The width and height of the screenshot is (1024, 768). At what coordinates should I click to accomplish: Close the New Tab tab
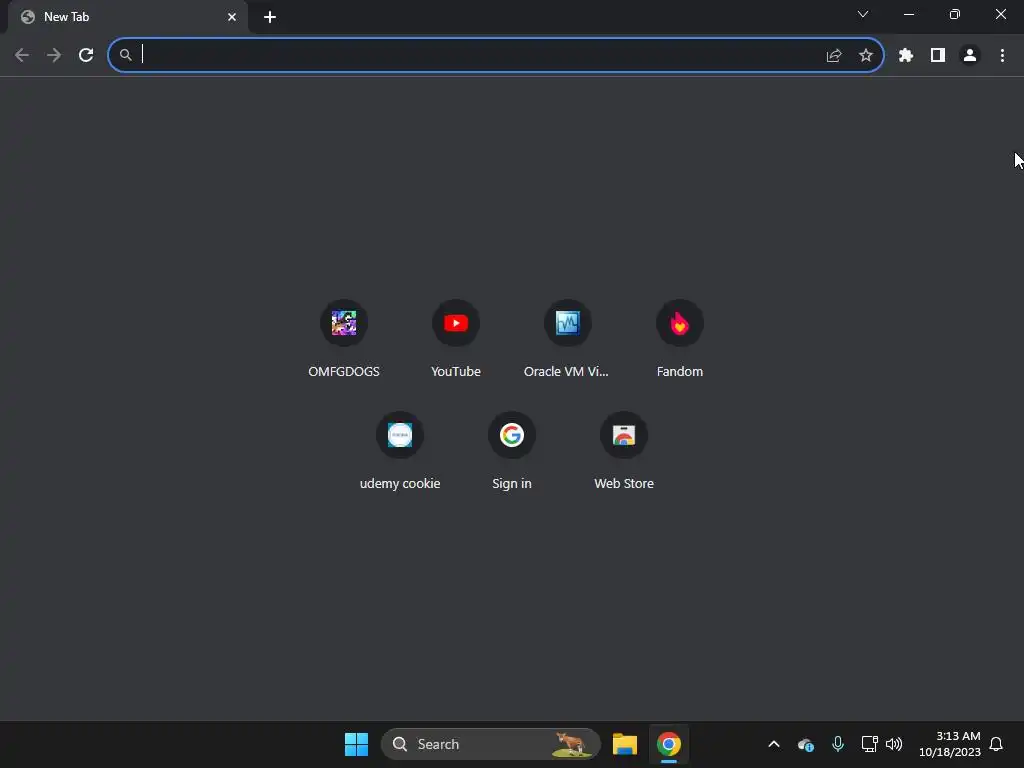point(232,17)
